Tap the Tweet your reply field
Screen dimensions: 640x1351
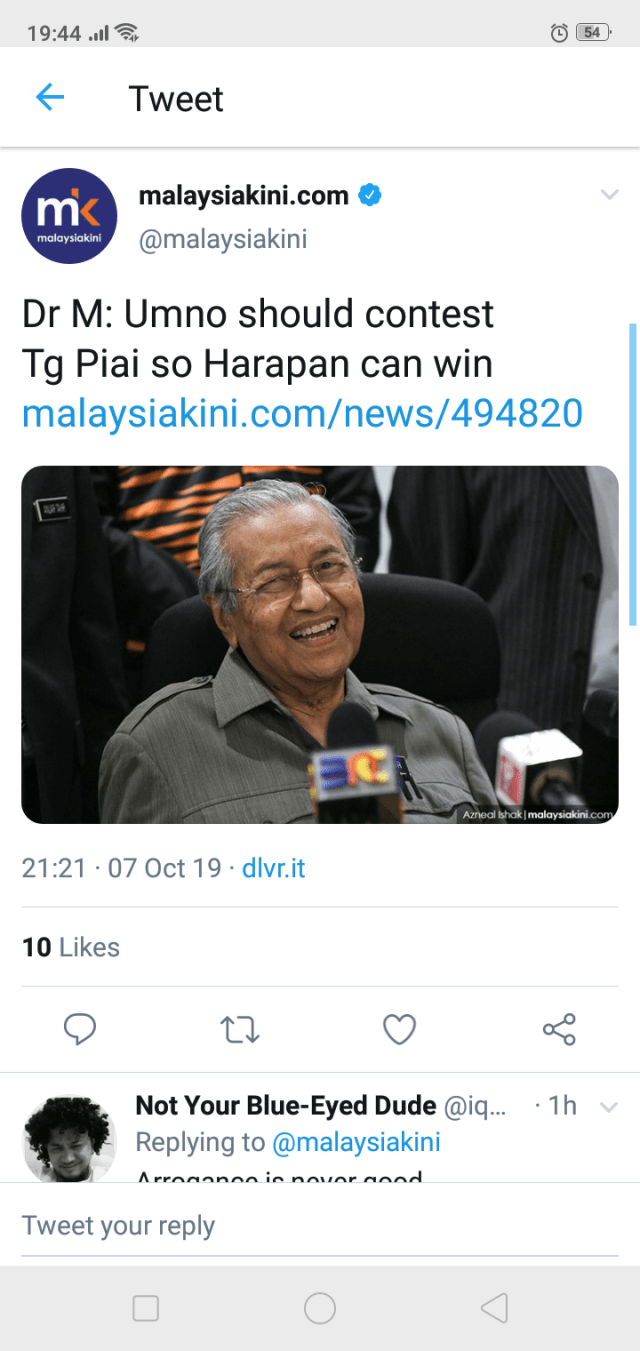click(320, 1226)
